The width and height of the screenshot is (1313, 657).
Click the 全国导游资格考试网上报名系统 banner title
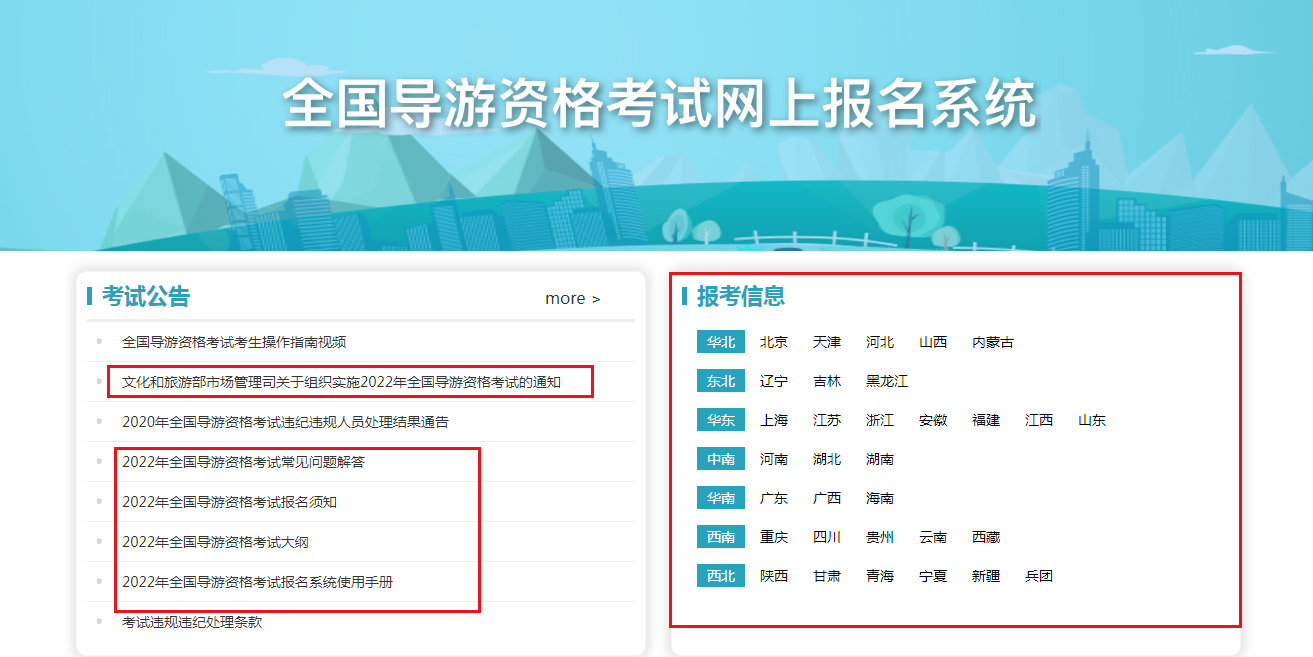tap(658, 103)
